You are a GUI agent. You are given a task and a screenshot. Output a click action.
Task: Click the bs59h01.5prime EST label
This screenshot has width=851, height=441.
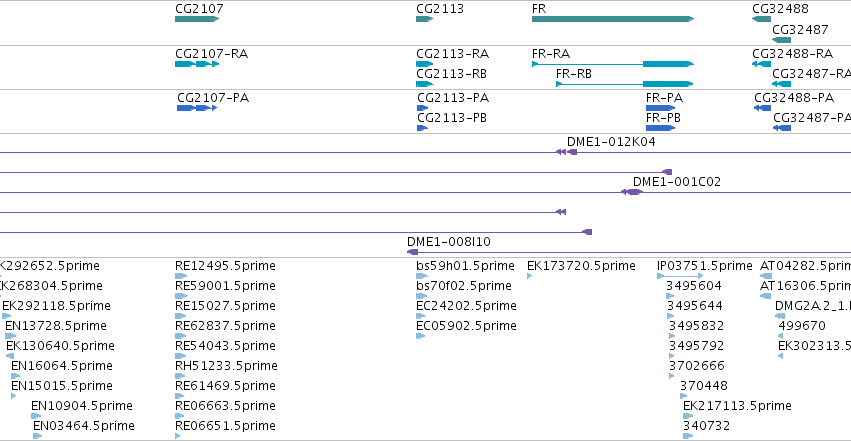click(x=465, y=266)
